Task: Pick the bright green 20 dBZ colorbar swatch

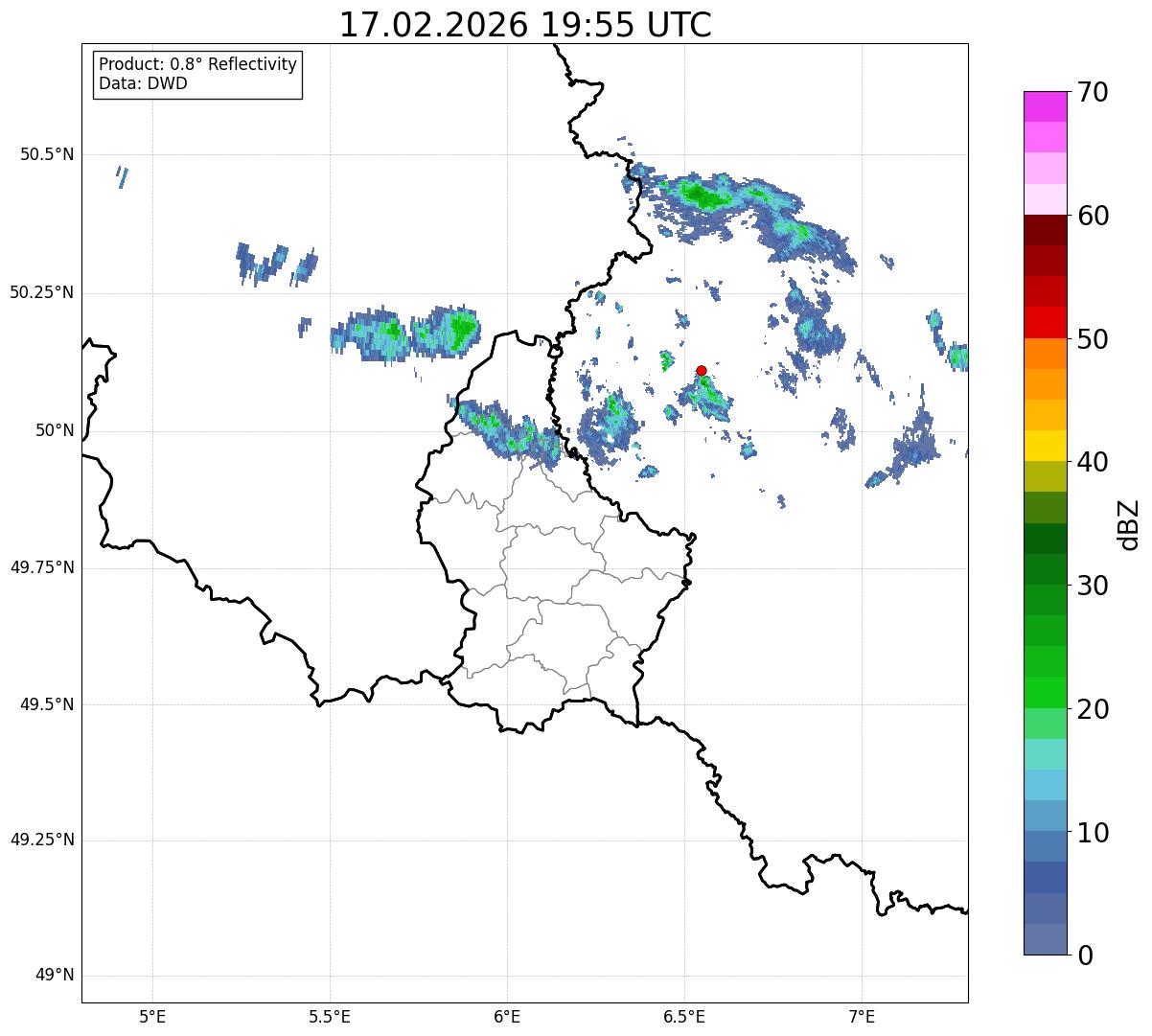Action: [x=1045, y=693]
